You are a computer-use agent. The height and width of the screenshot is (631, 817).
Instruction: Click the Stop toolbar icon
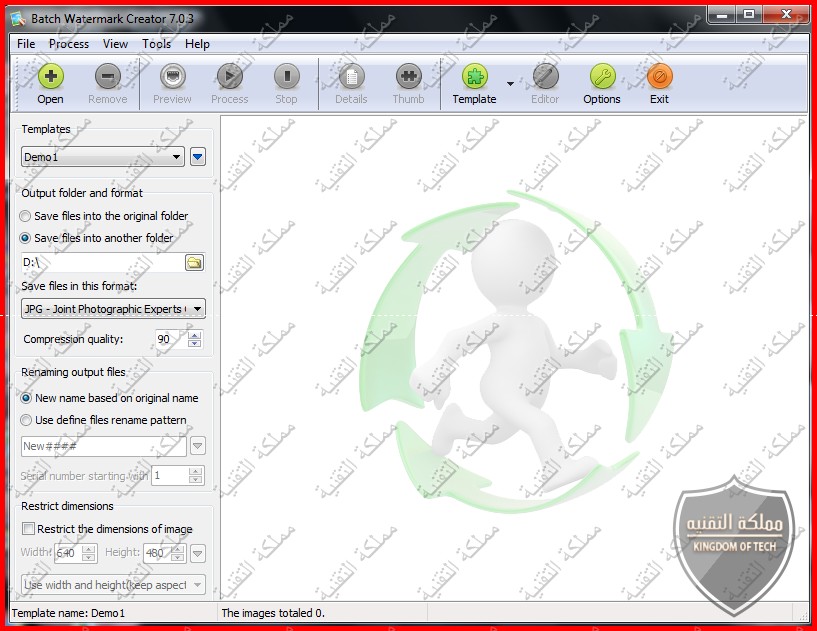287,77
